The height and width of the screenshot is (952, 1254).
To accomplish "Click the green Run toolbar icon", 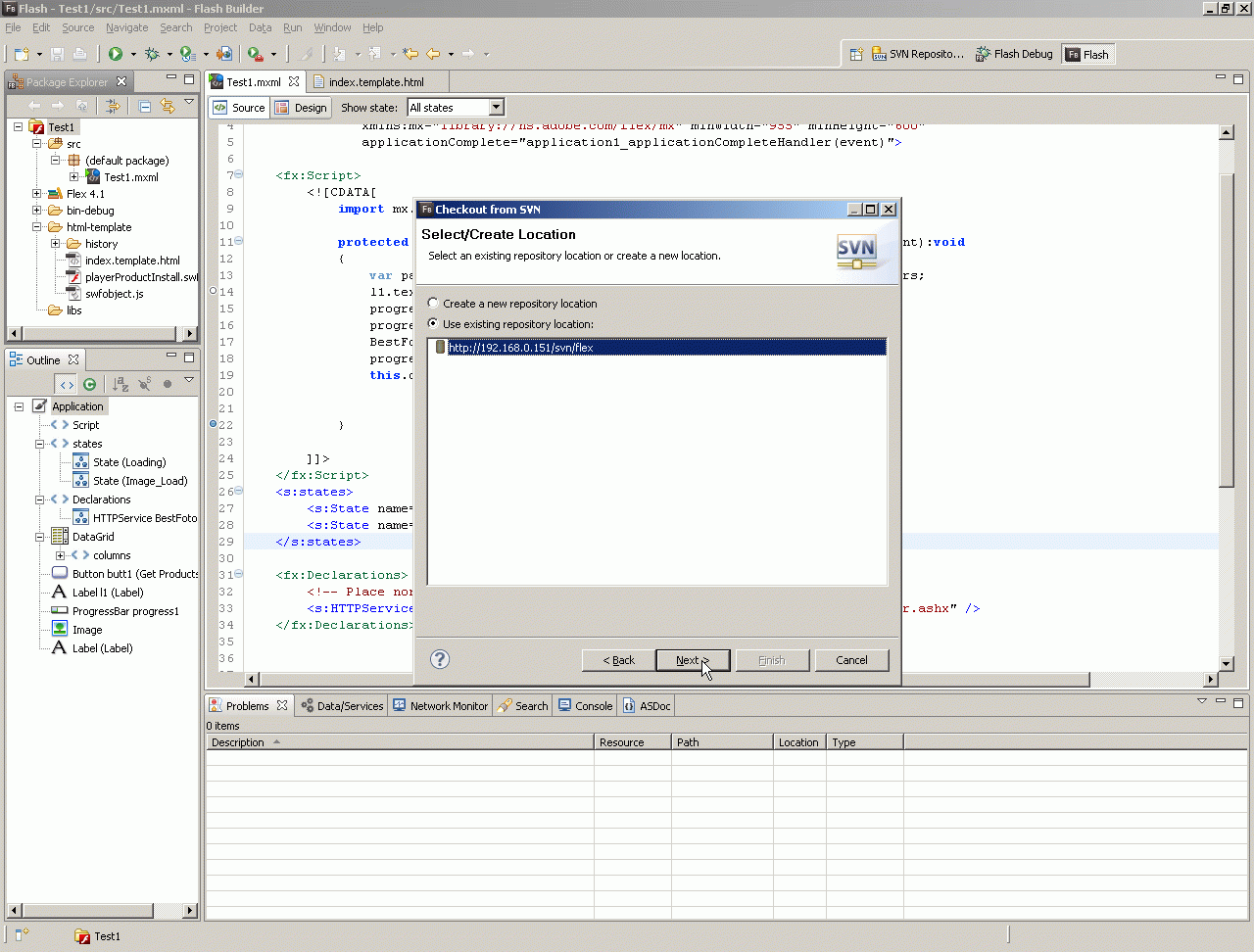I will point(116,54).
